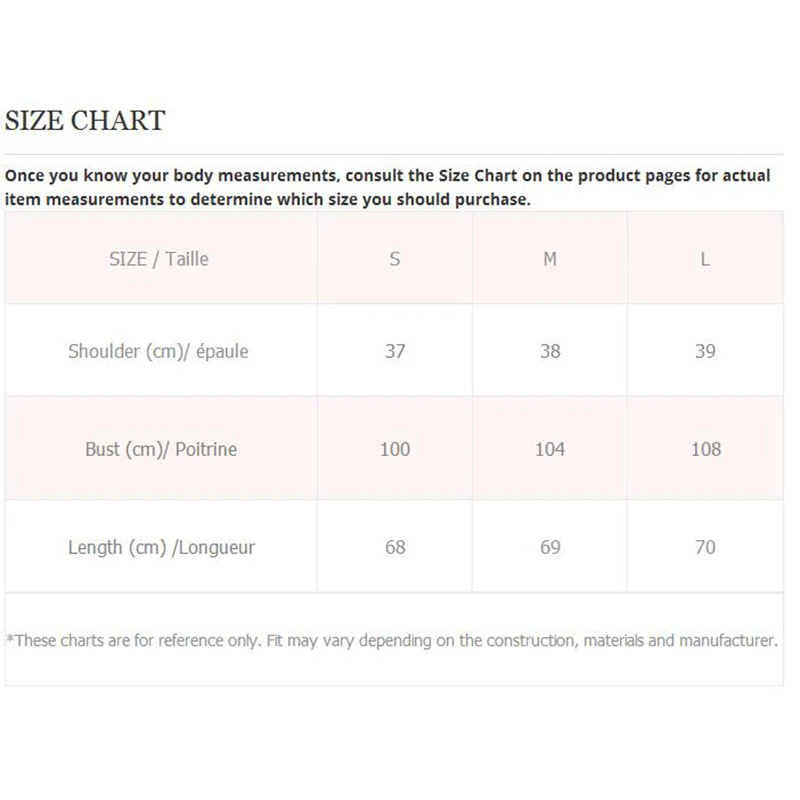Select the L size column header
Viewport: 800px width, 800px height.
(x=705, y=259)
